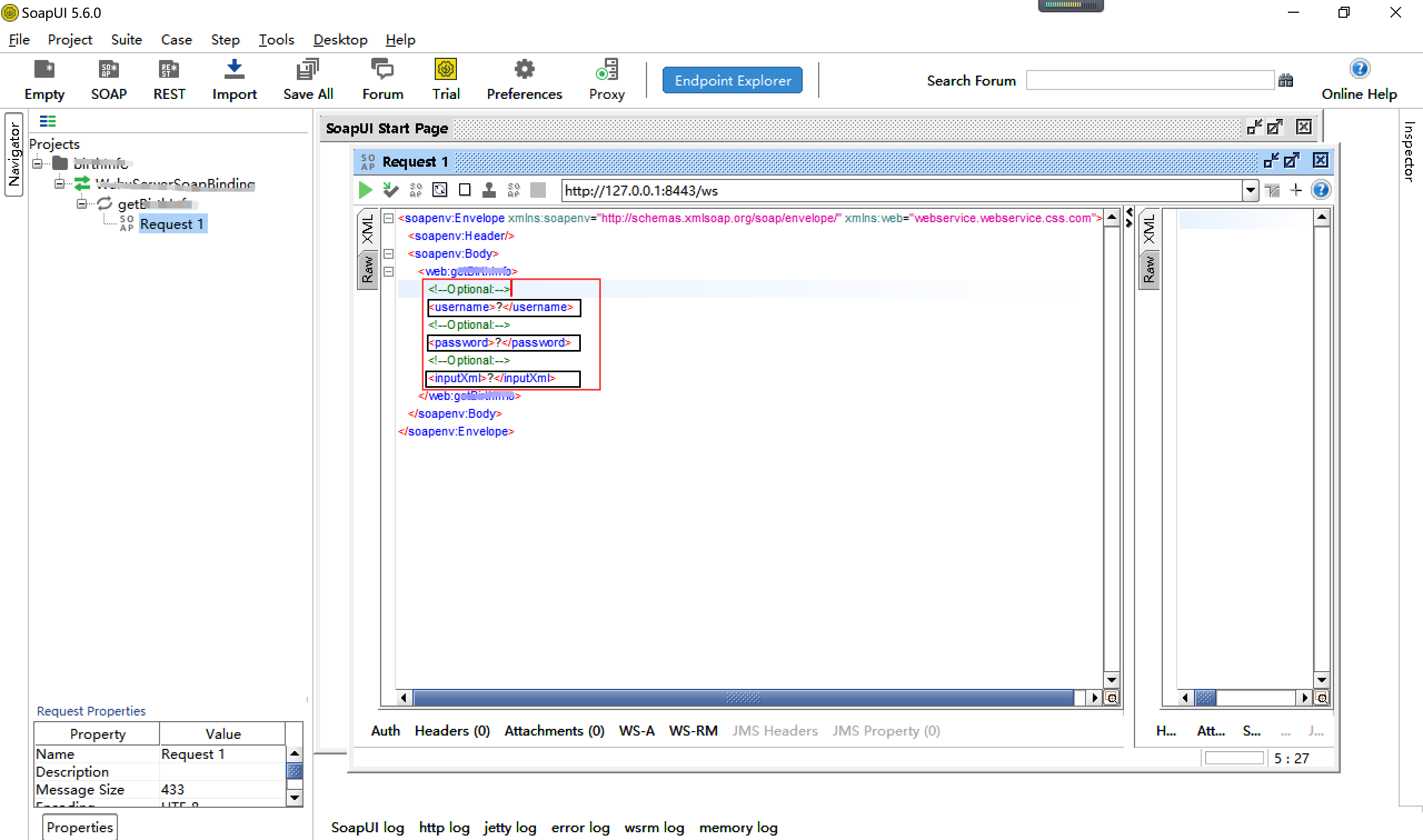The width and height of the screenshot is (1423, 840).
Task: Click the grey cancel request square
Action: coord(538,190)
